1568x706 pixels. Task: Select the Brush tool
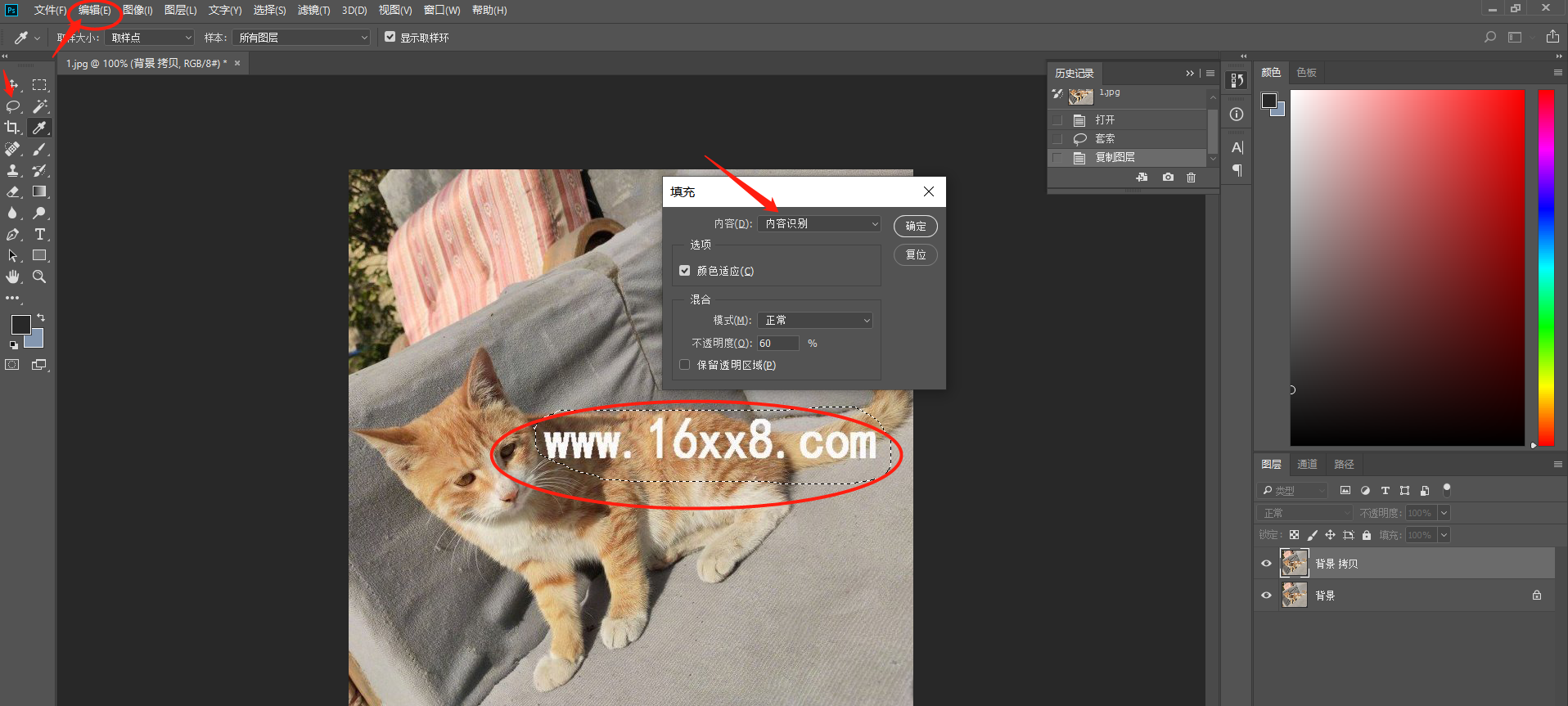click(x=39, y=149)
